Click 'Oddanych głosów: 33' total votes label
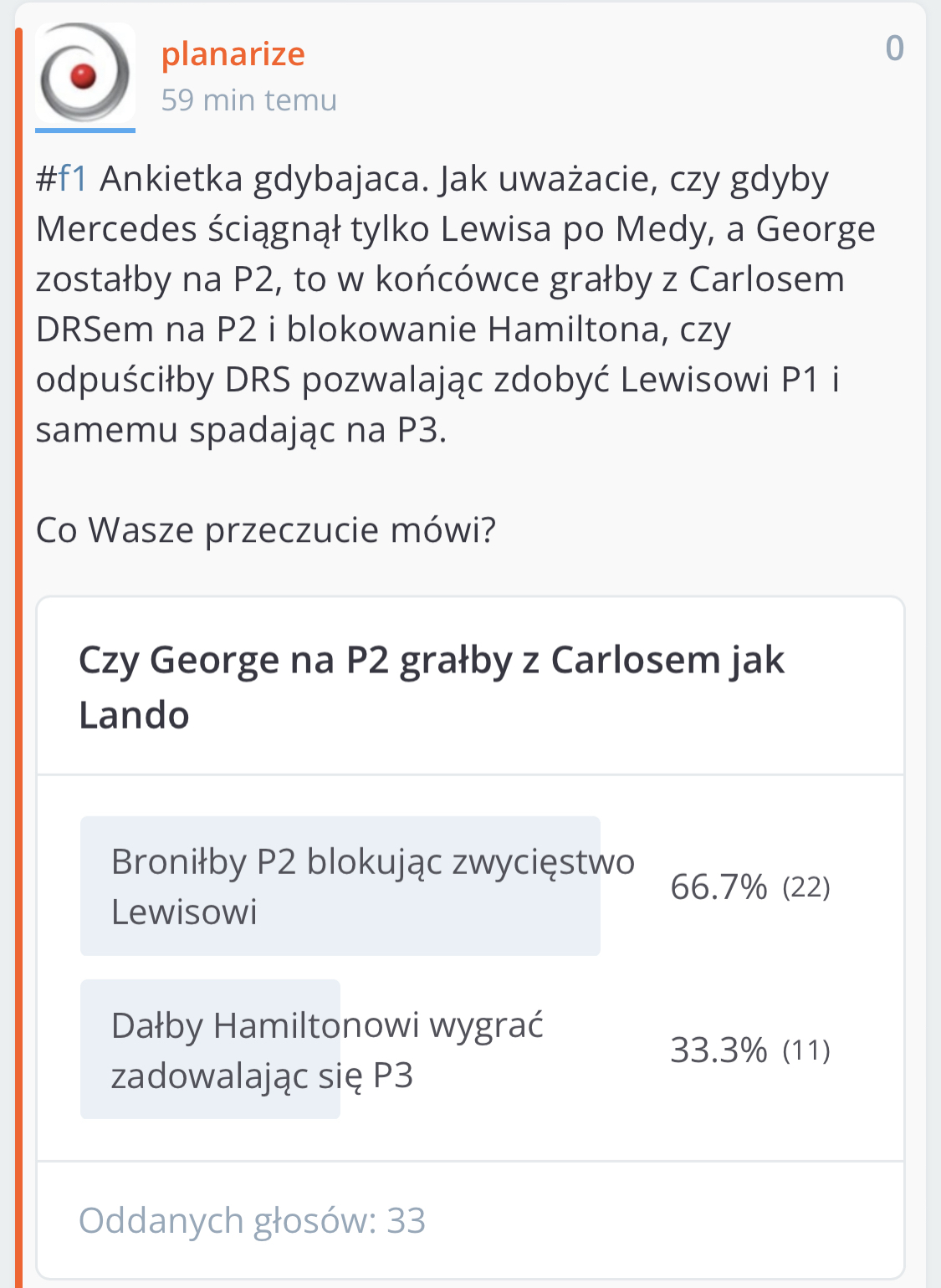 coord(252,1221)
